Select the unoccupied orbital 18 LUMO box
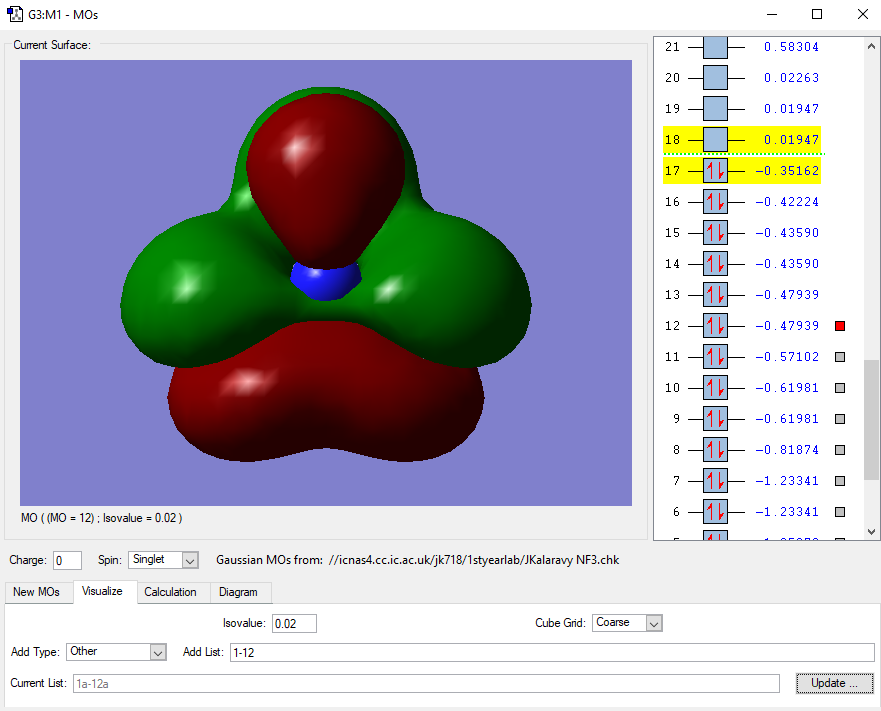 click(x=715, y=140)
